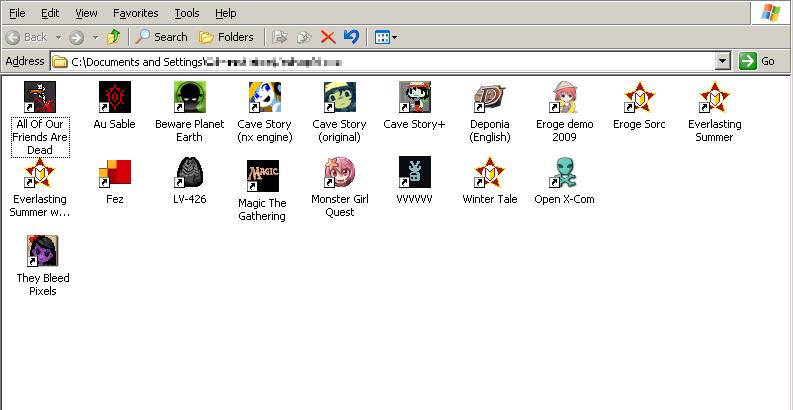The height and width of the screenshot is (410, 793).
Task: Click the Eroge Sorc name label
Action: coord(639,124)
